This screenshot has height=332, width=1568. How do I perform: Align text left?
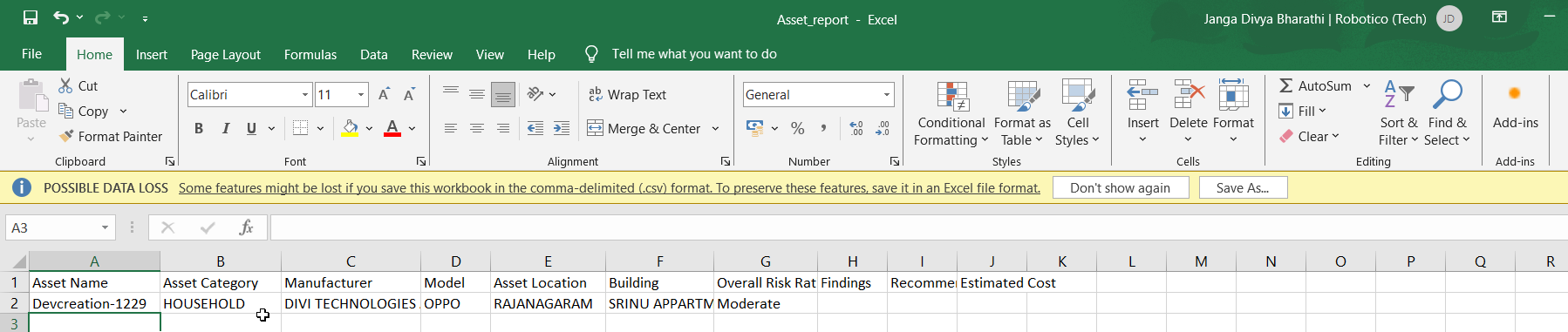coord(451,128)
